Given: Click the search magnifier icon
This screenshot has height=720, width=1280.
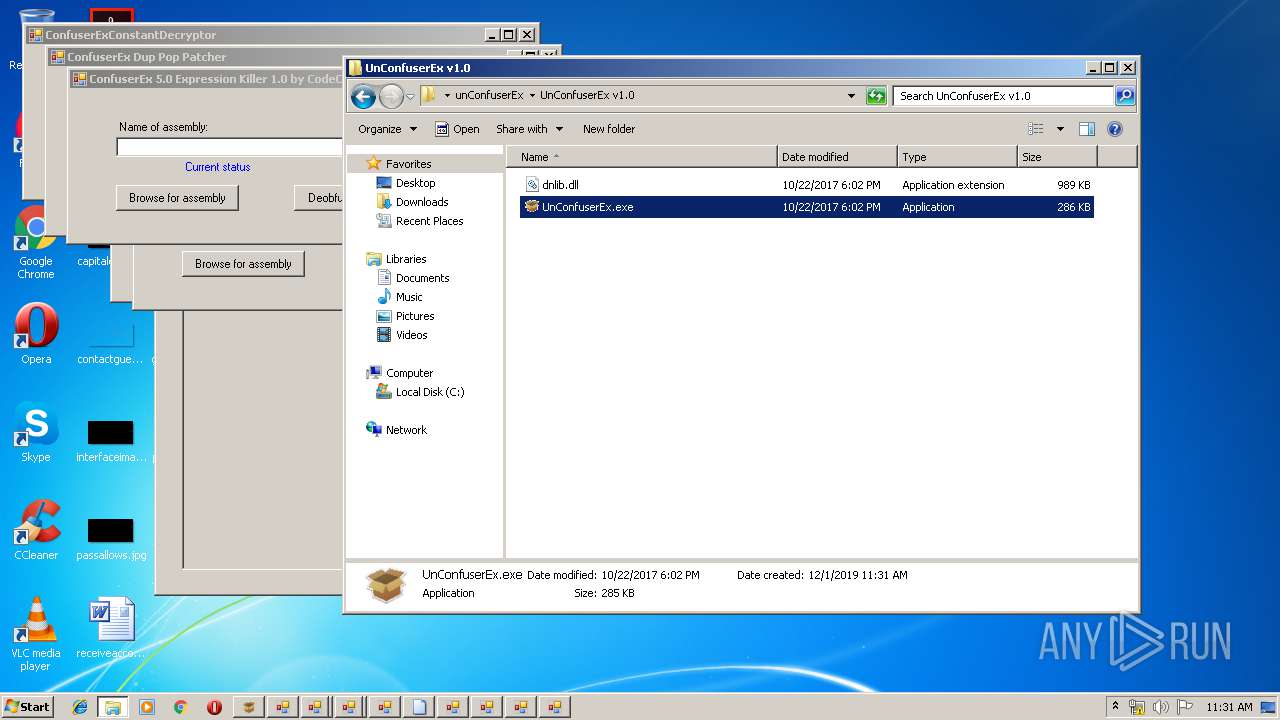Looking at the screenshot, I should (x=1125, y=96).
